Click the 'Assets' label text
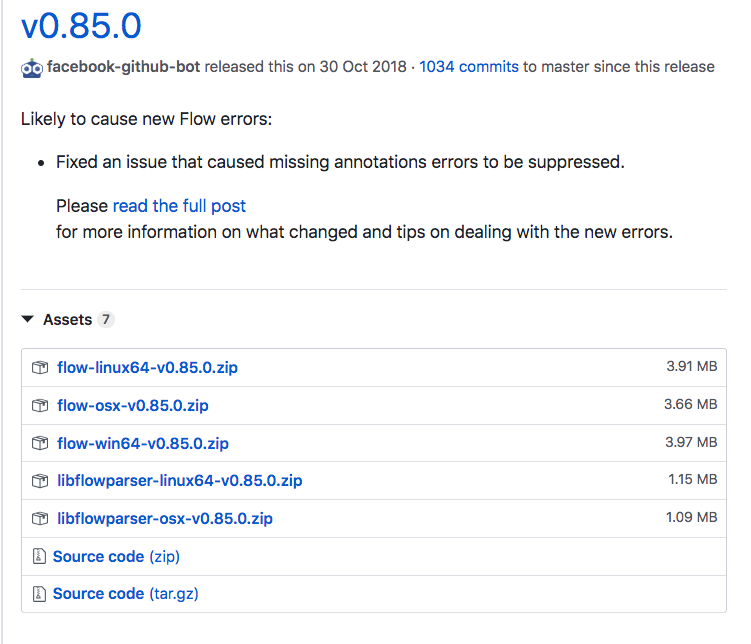751x644 pixels. point(68,319)
